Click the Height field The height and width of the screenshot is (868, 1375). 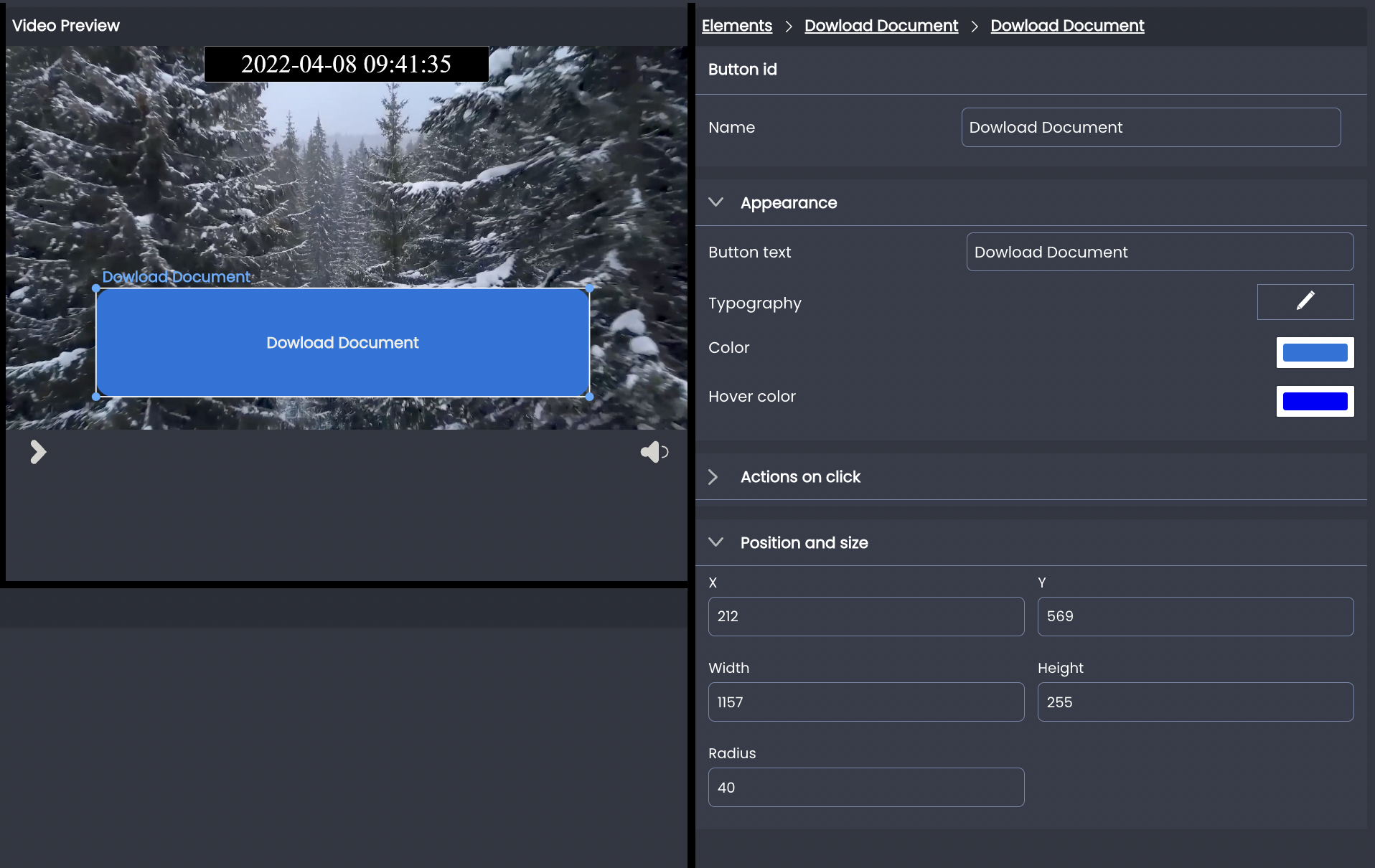pos(1195,702)
